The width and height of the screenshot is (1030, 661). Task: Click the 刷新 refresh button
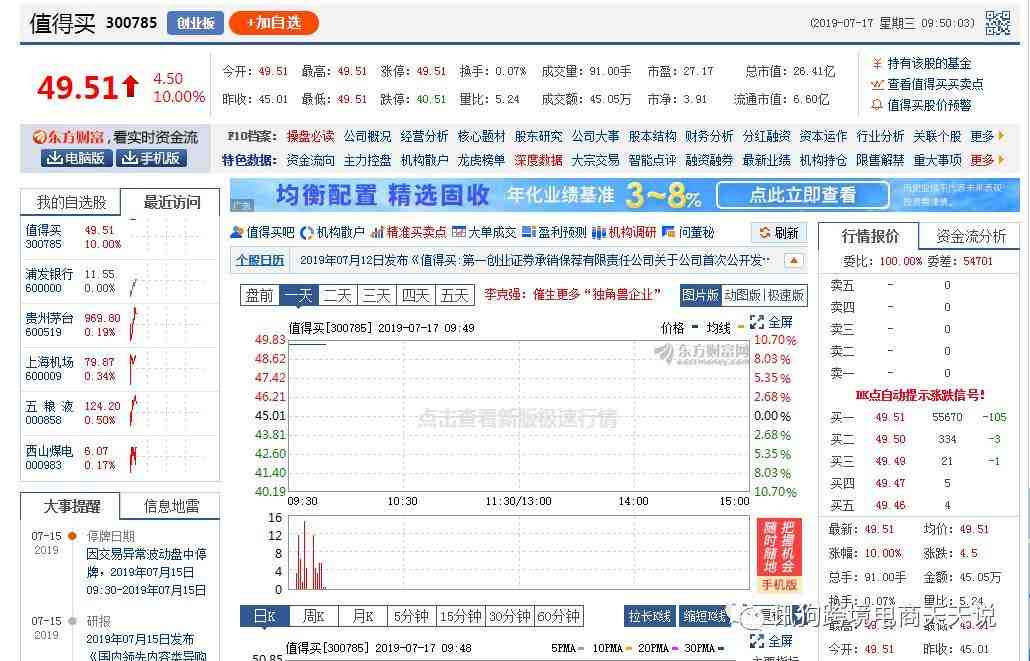(x=779, y=233)
